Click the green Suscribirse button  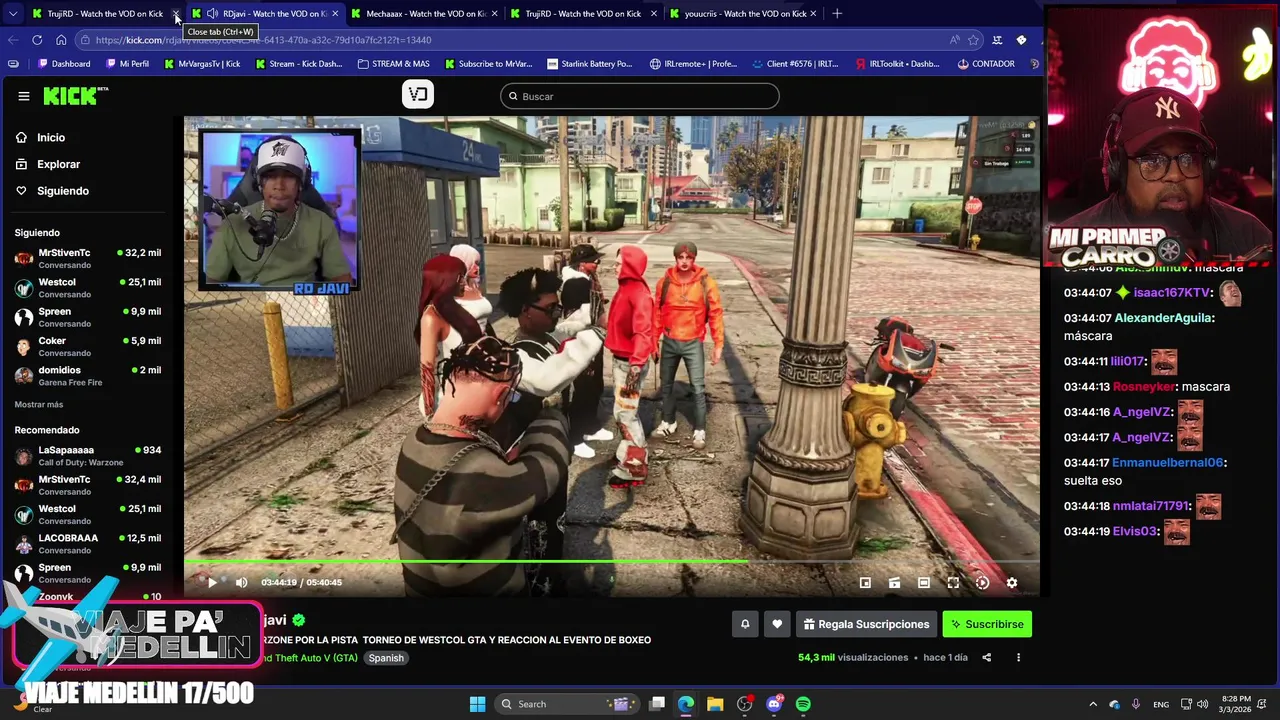coord(987,624)
